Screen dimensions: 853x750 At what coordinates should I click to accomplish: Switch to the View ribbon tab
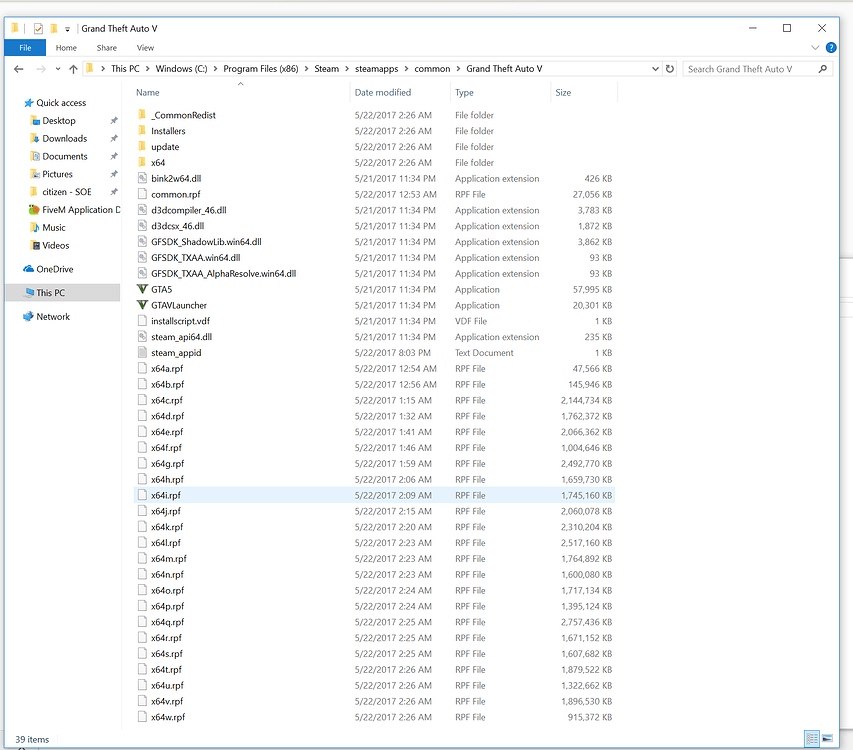tap(145, 48)
